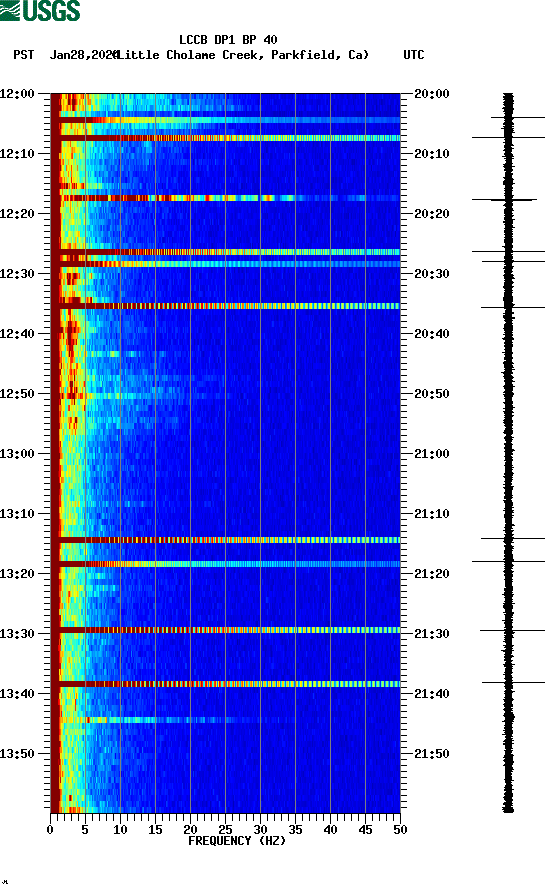Click the 25 Hz frequency tick label
The image size is (552, 893).
coord(225,830)
